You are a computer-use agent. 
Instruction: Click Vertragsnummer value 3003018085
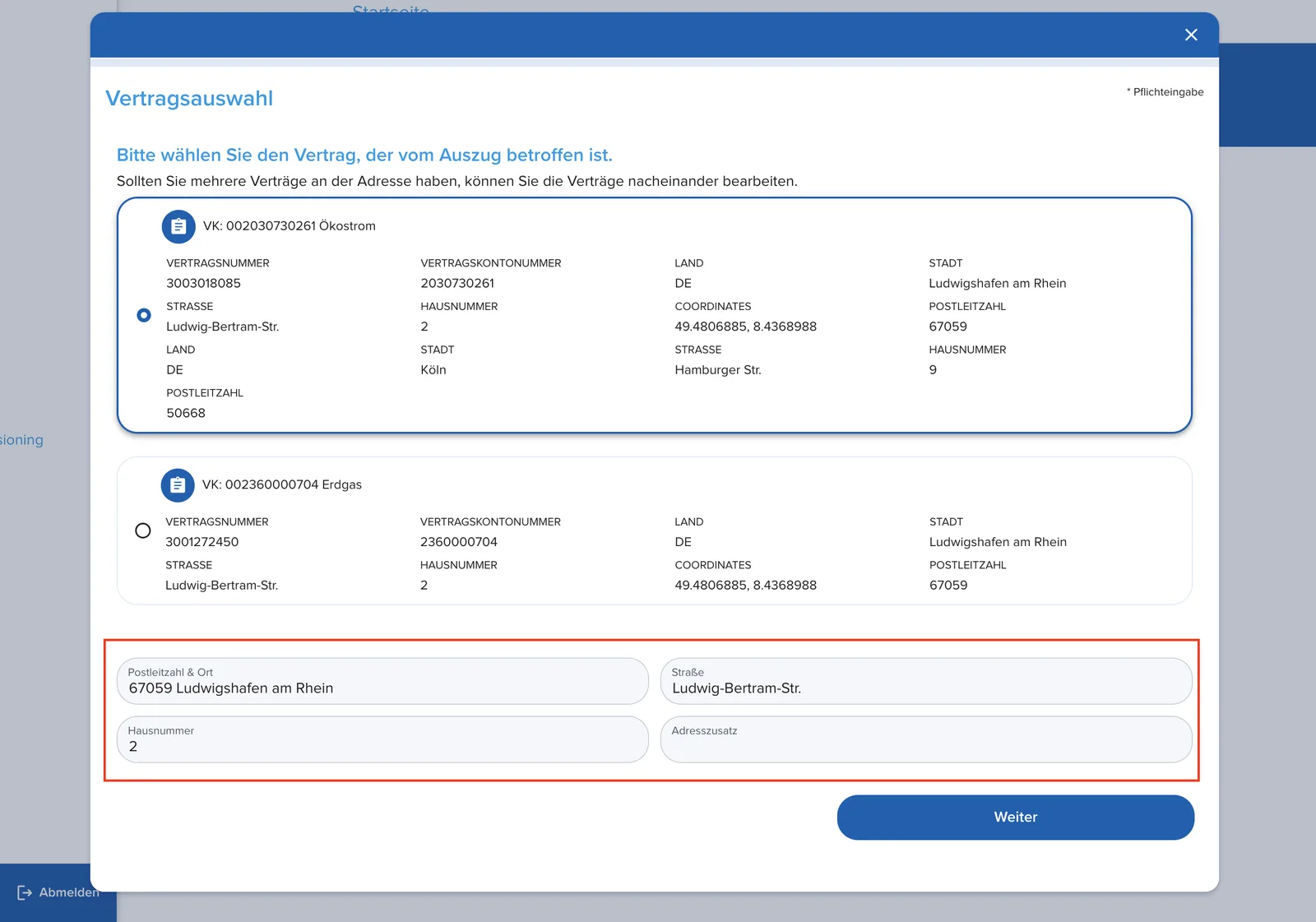(204, 283)
